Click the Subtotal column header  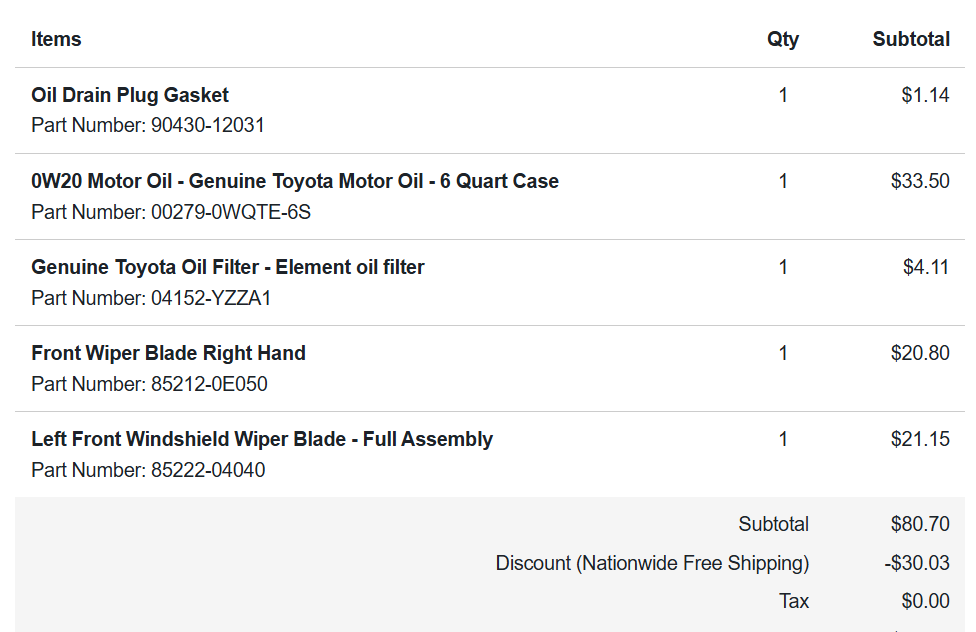tap(911, 39)
